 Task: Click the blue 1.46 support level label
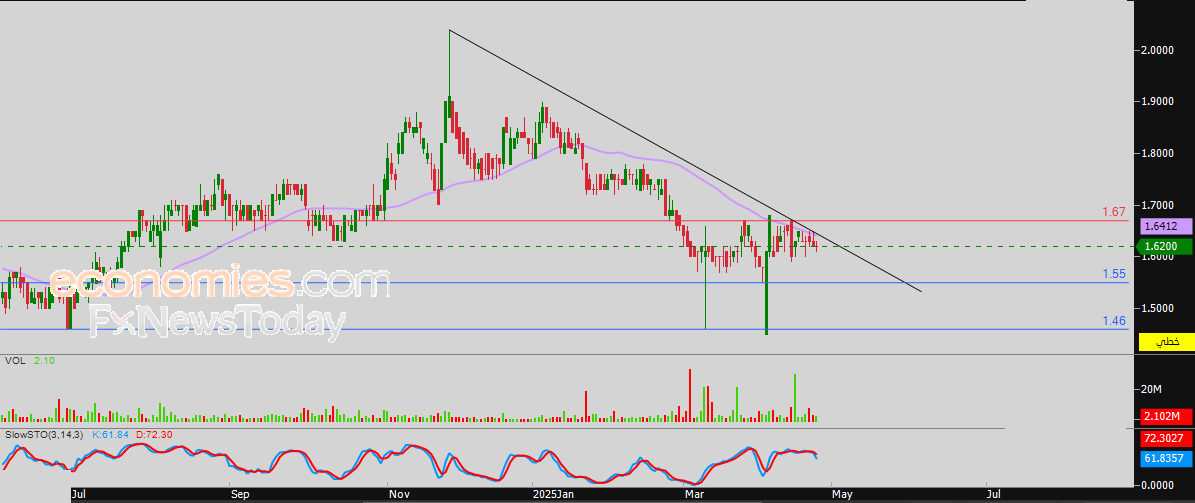tap(1114, 320)
